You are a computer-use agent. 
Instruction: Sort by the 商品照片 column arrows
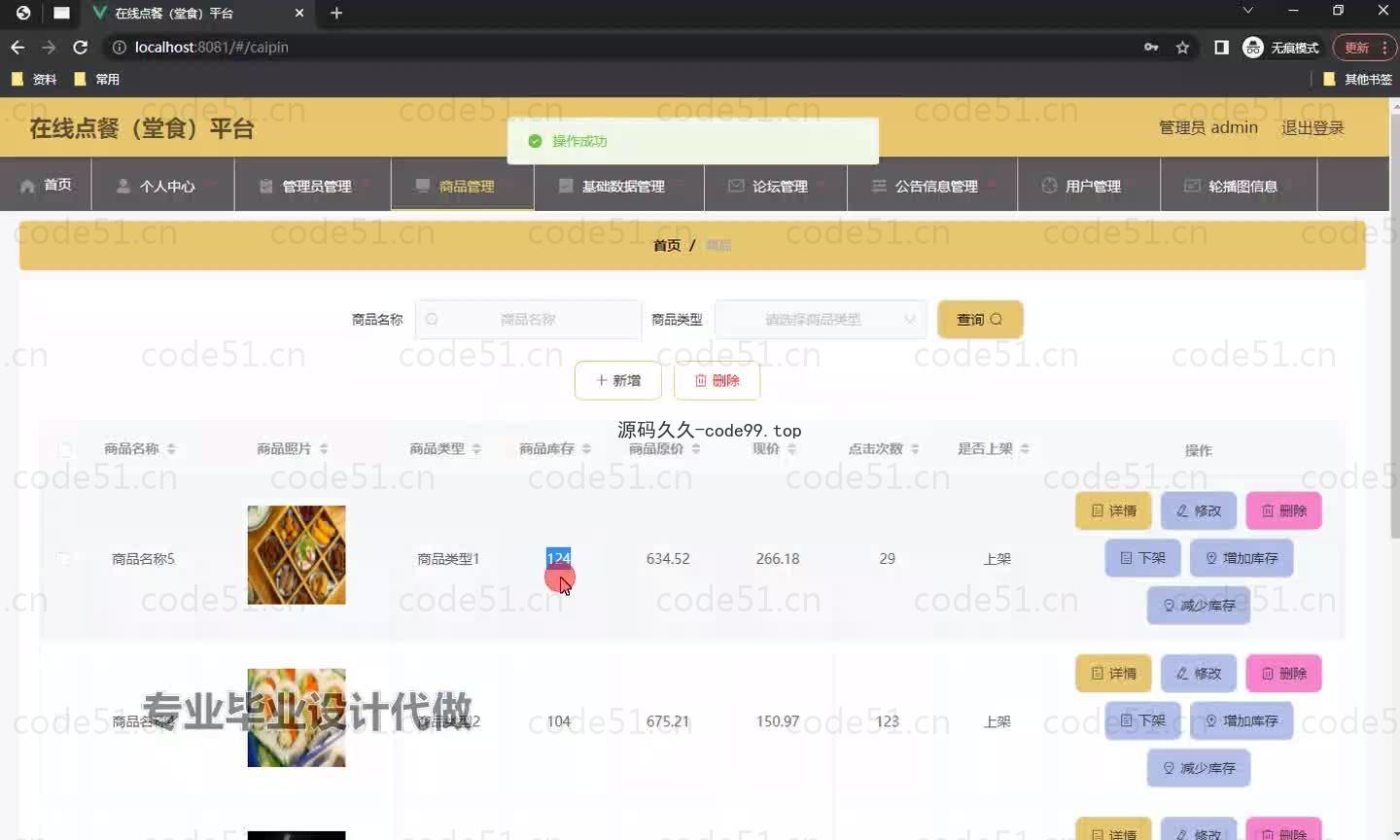[x=324, y=449]
